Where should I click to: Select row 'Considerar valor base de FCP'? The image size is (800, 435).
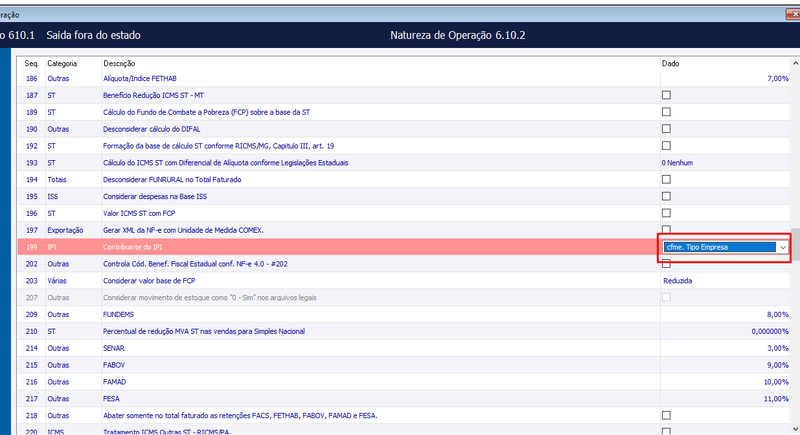[403, 280]
